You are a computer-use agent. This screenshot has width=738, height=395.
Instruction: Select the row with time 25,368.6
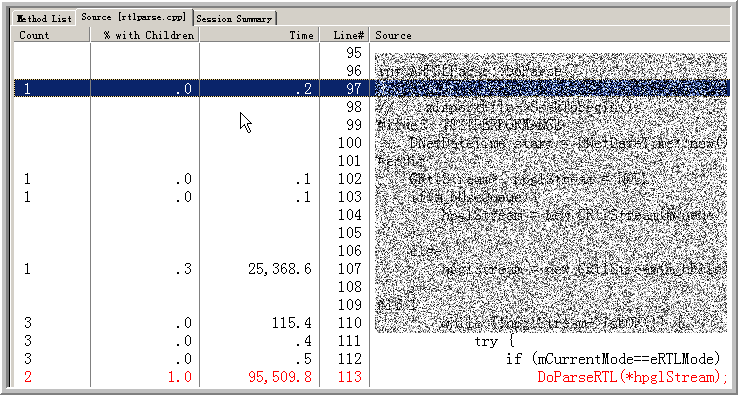pos(372,269)
